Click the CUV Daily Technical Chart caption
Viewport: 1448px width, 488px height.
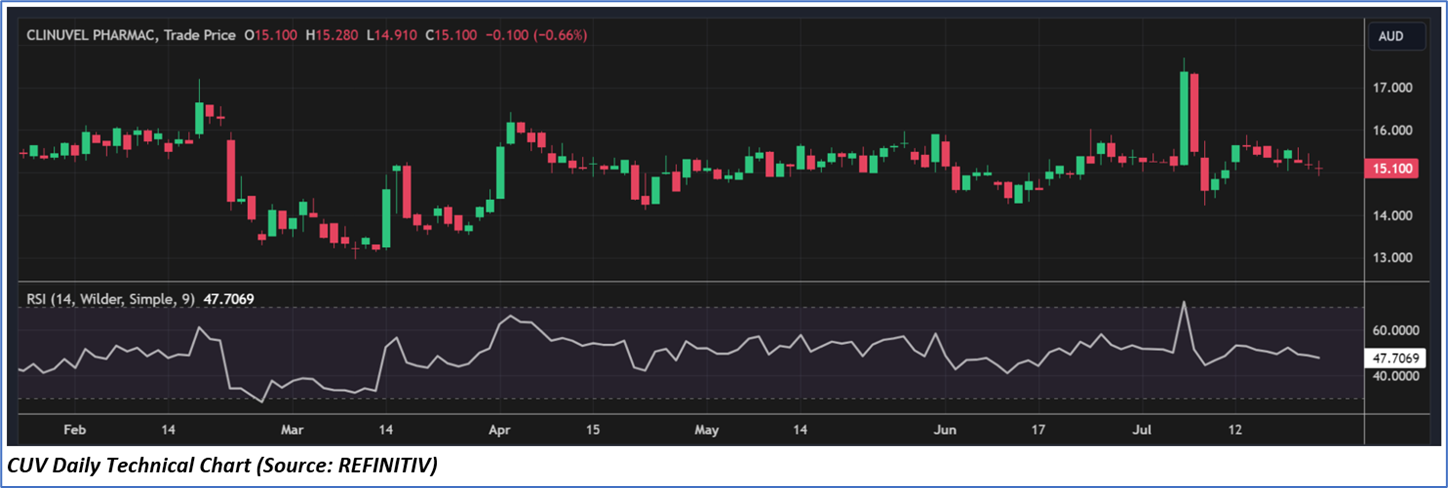click(223, 466)
